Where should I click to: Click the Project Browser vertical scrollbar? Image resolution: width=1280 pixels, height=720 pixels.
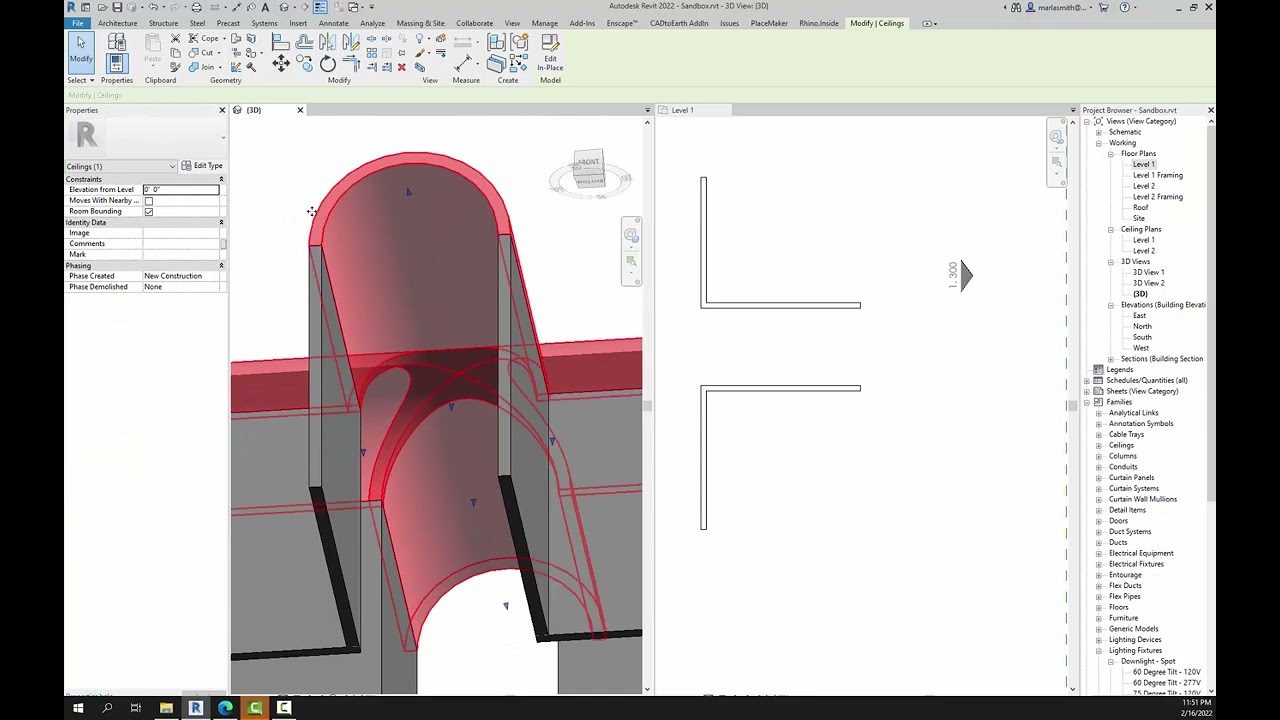pyautogui.click(x=1212, y=314)
